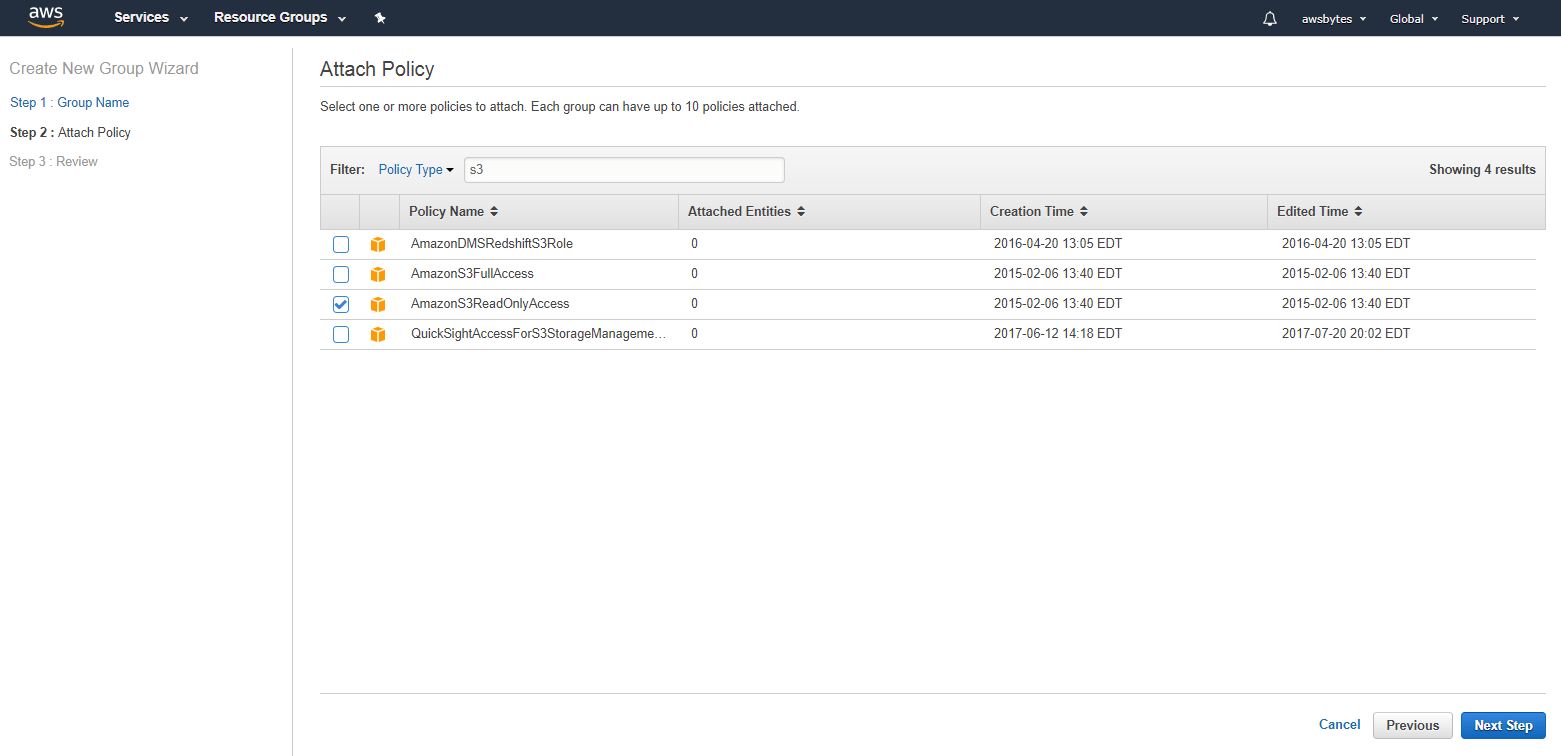The width and height of the screenshot is (1561, 756).
Task: Click the AWS logo home icon
Action: coord(46,17)
